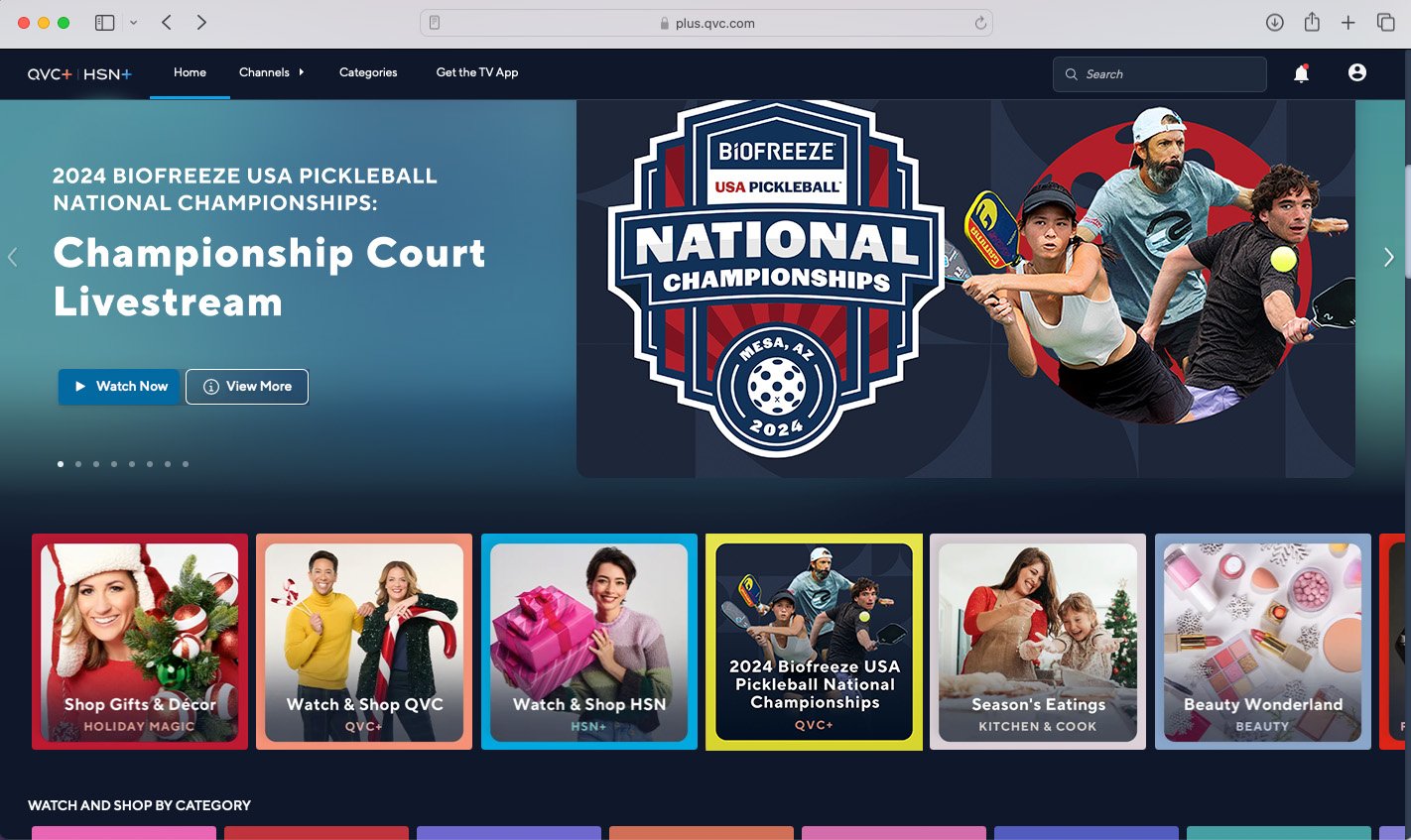Open the Safari downloads list
The height and width of the screenshot is (840, 1411).
click(1275, 23)
